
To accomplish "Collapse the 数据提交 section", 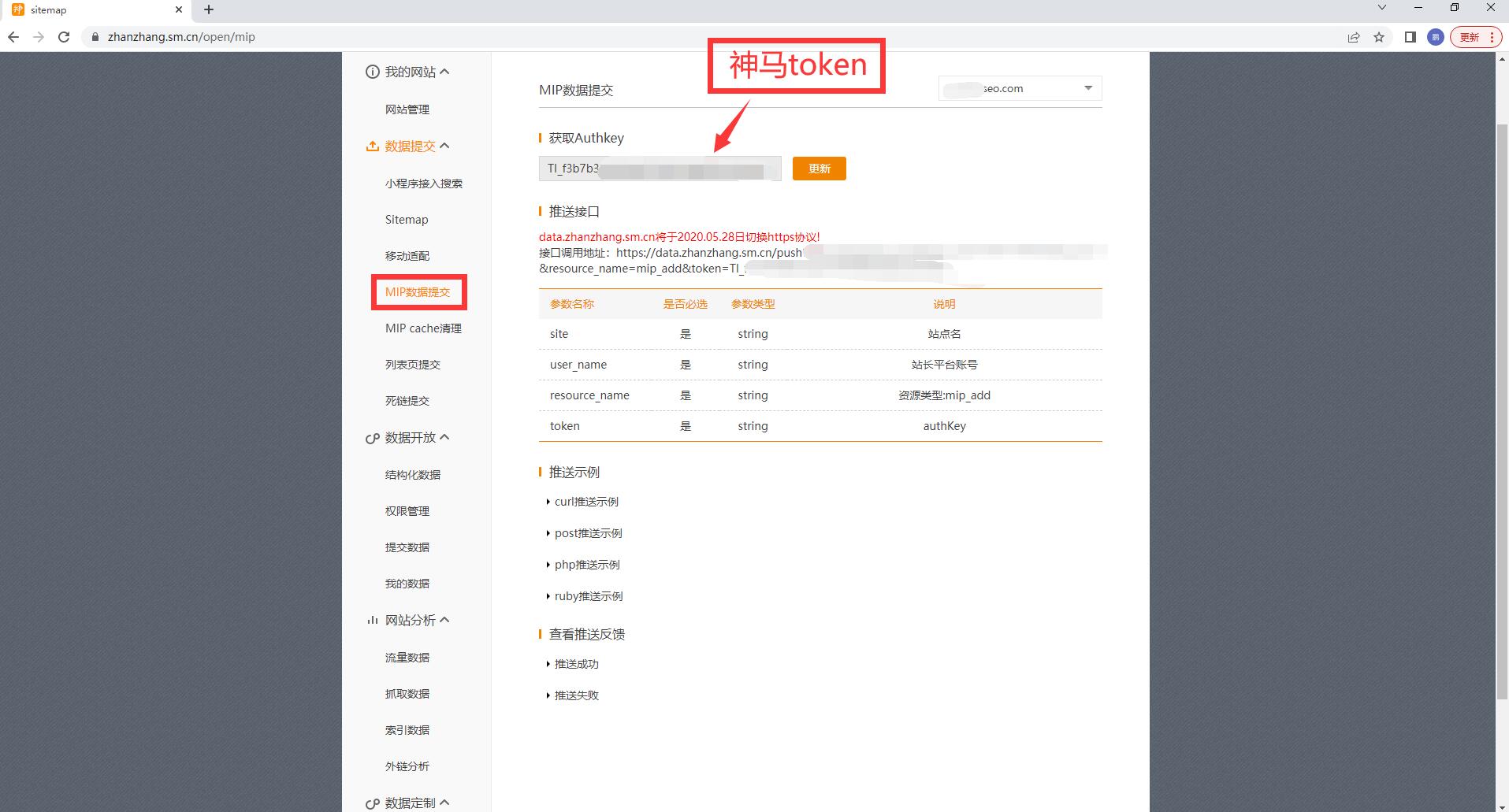I will 445,145.
